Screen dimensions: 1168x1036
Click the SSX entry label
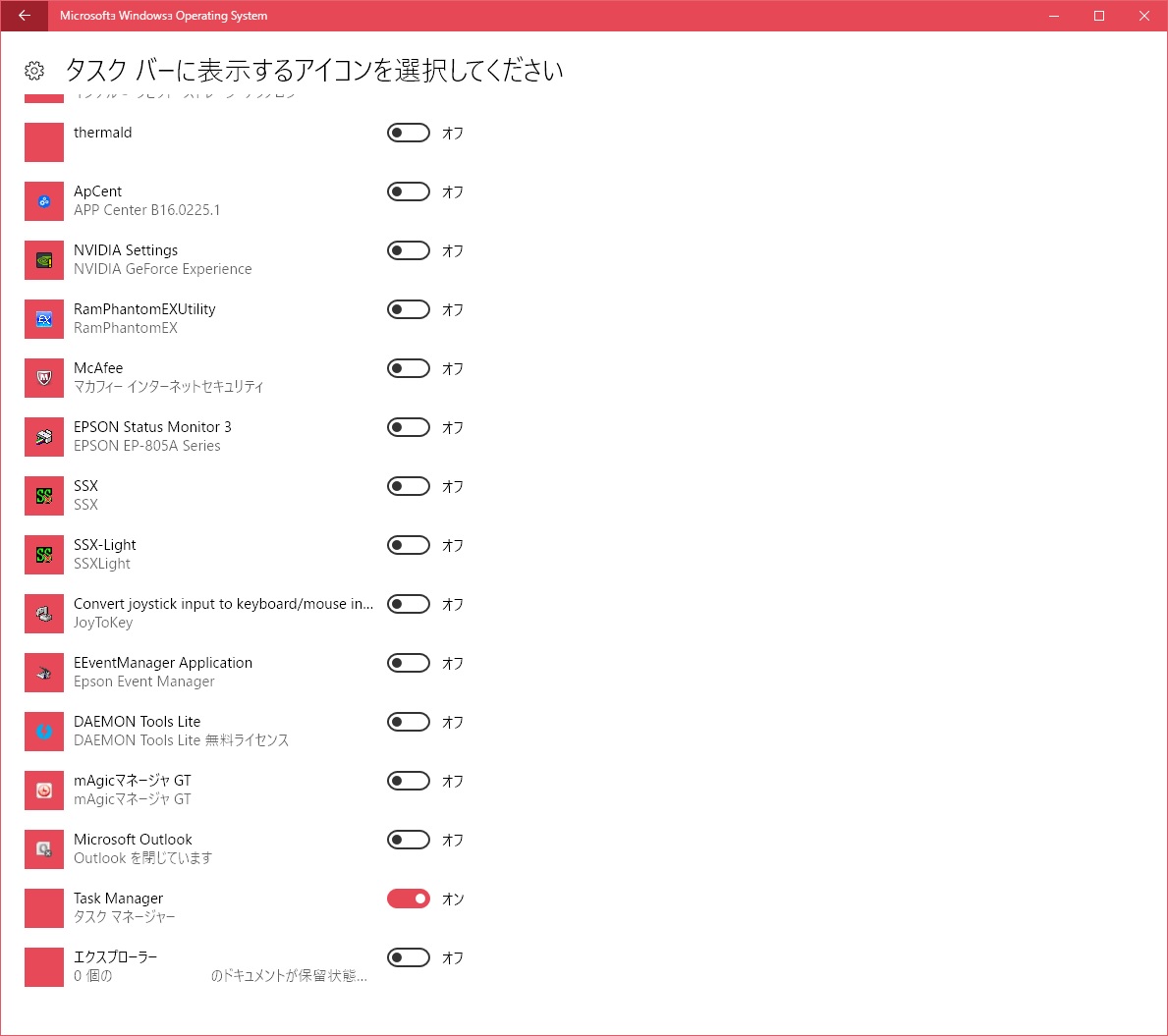click(86, 486)
